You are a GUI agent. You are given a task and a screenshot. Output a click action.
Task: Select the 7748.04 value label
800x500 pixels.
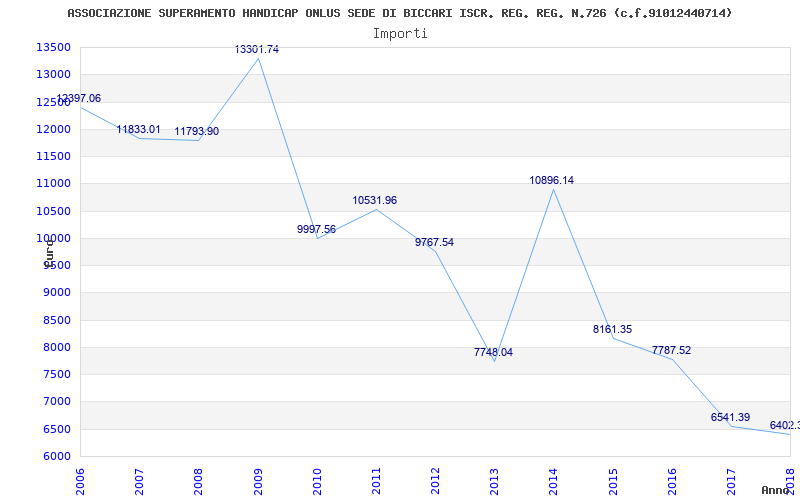pyautogui.click(x=493, y=353)
